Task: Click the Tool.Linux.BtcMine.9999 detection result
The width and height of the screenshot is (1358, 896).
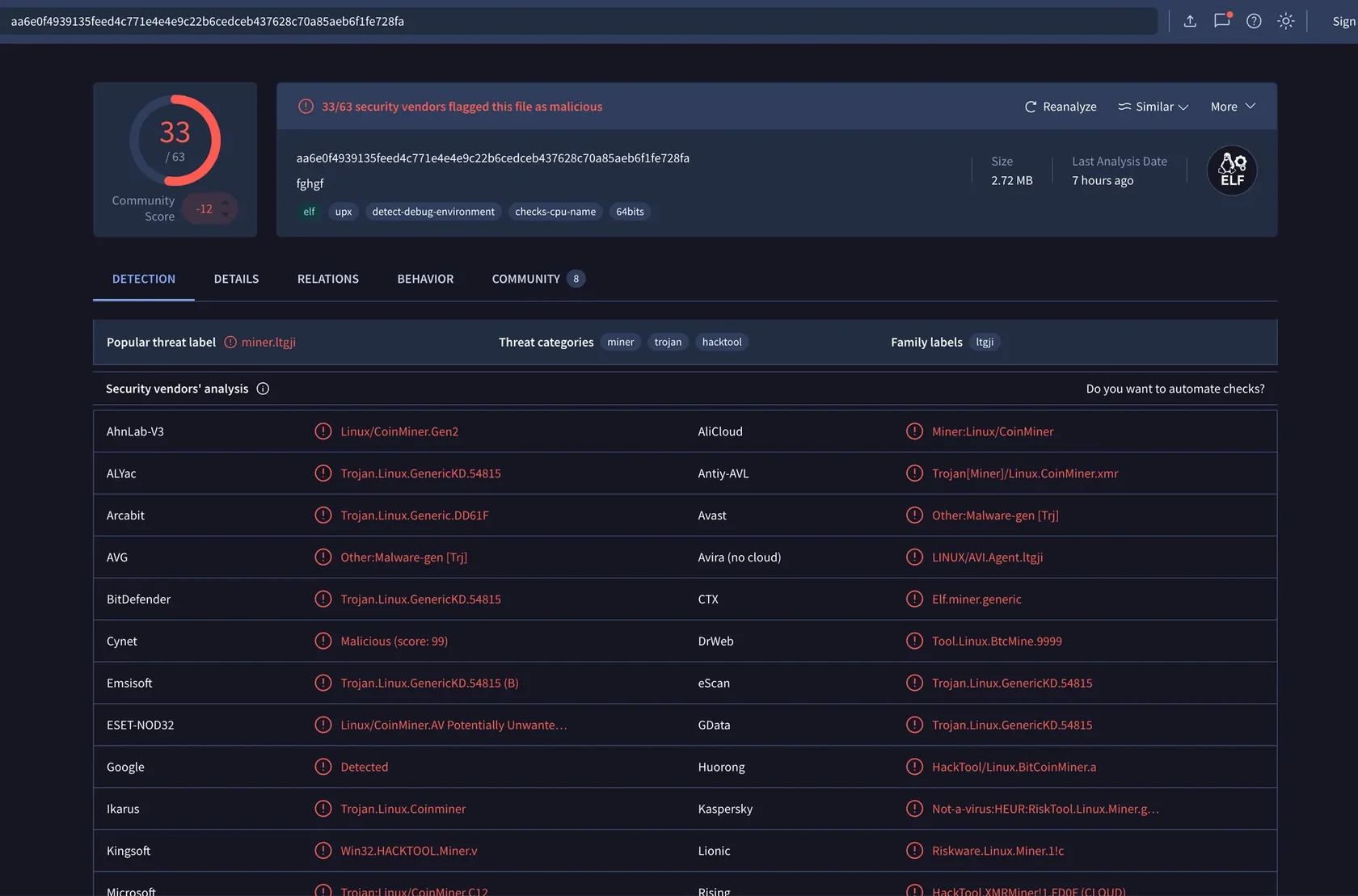Action: coord(997,642)
